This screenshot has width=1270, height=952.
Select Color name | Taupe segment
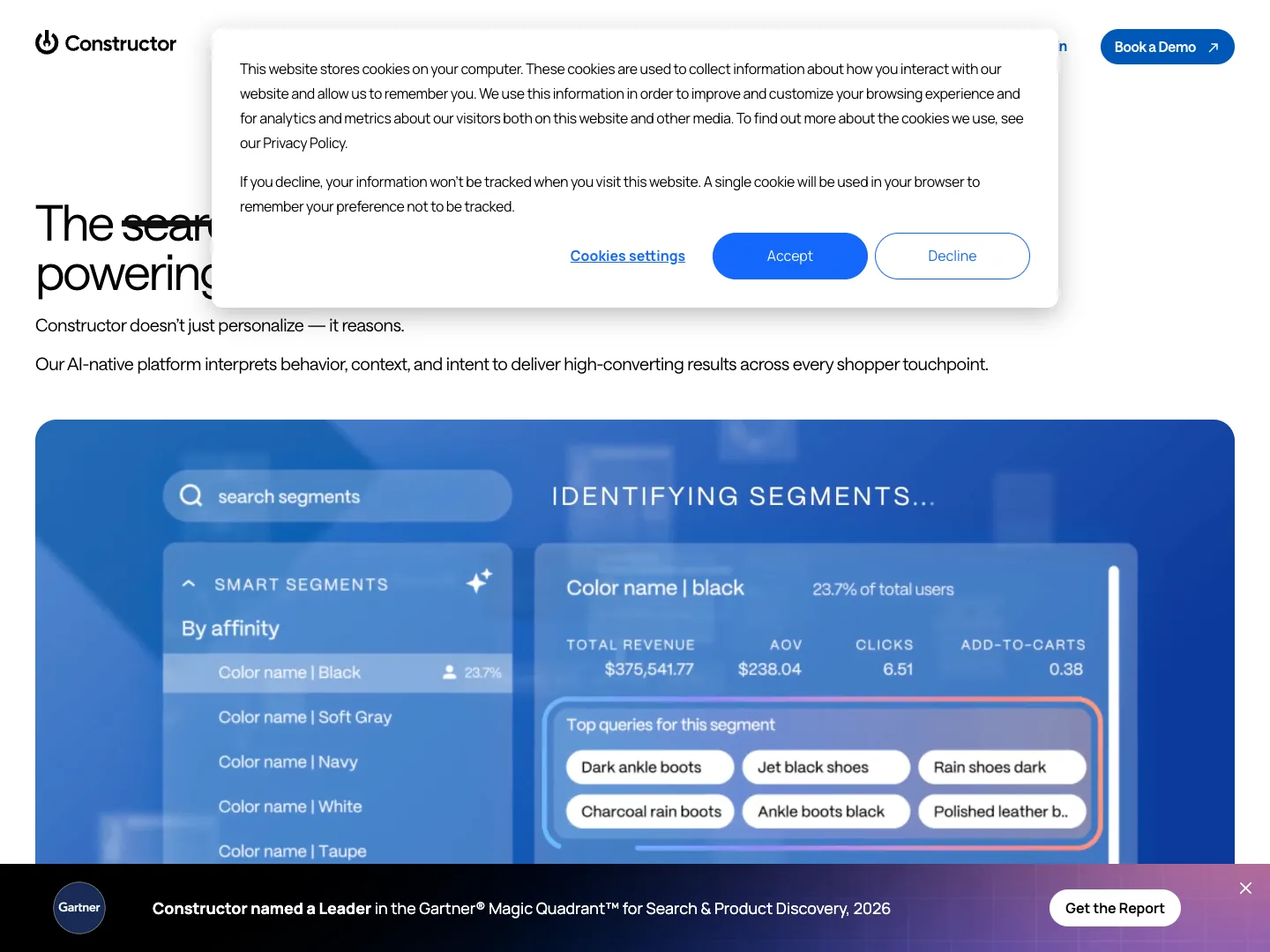(x=292, y=852)
